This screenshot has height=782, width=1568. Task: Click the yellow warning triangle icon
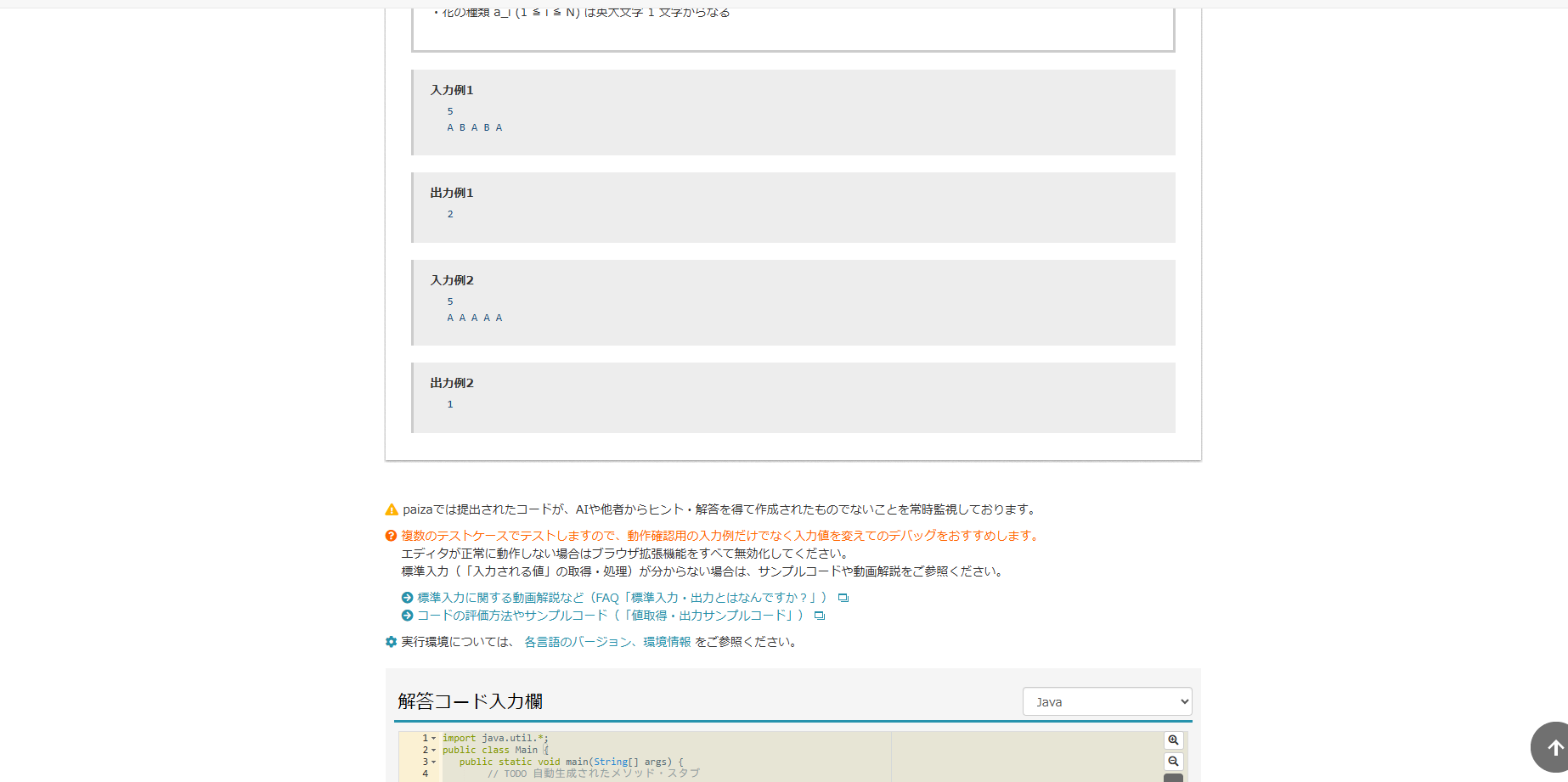click(392, 509)
